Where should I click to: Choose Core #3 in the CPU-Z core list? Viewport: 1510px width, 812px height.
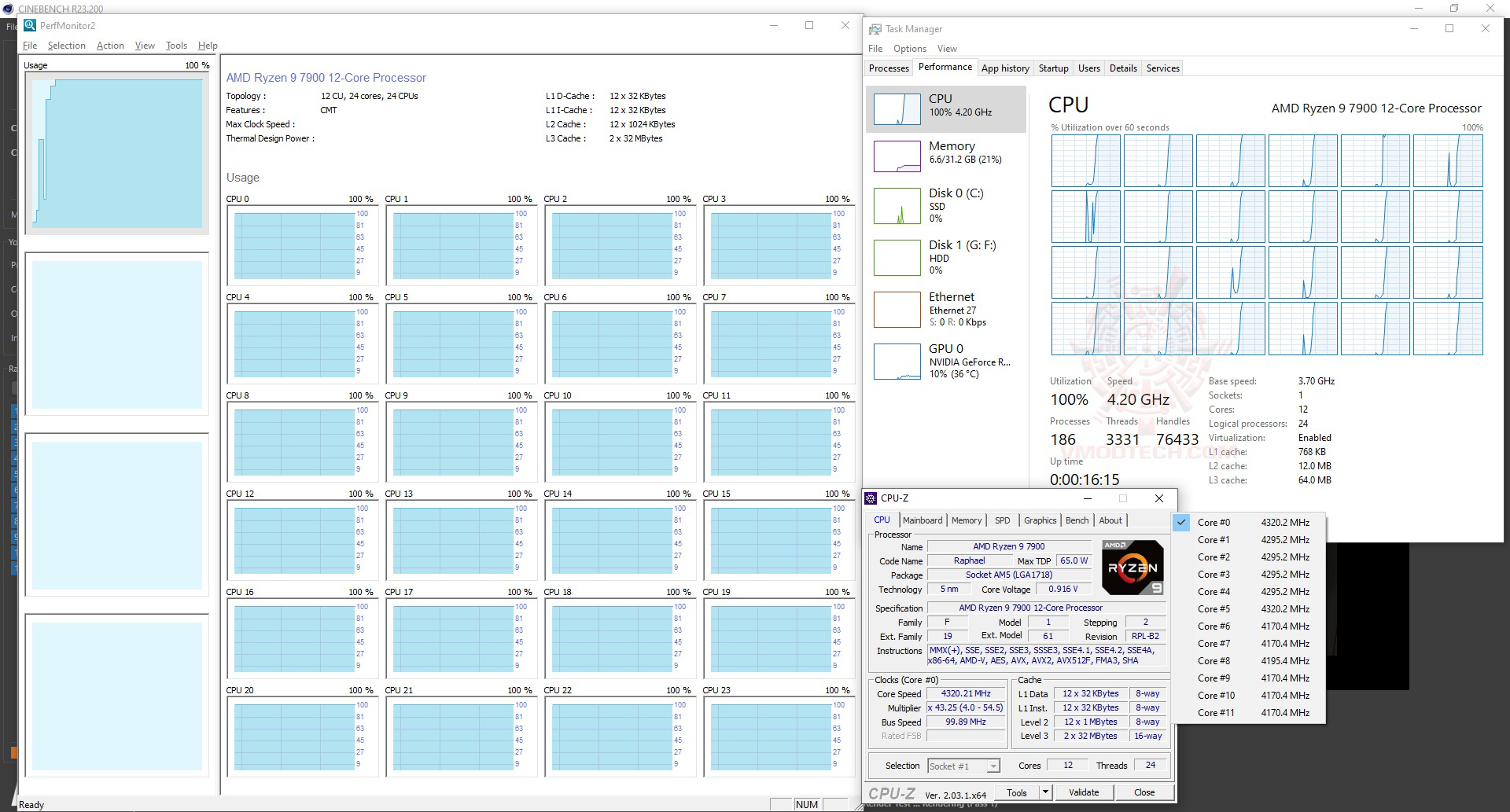(x=1247, y=575)
